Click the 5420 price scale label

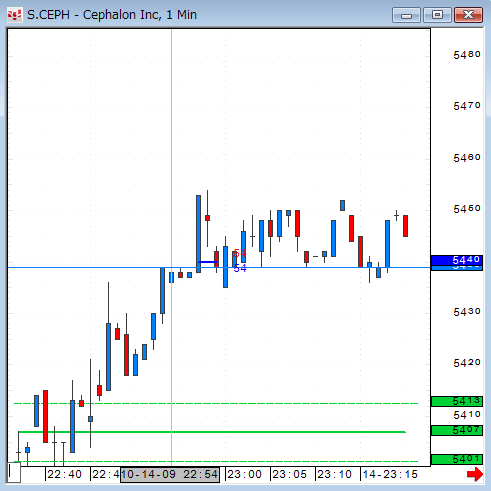[x=467, y=363]
